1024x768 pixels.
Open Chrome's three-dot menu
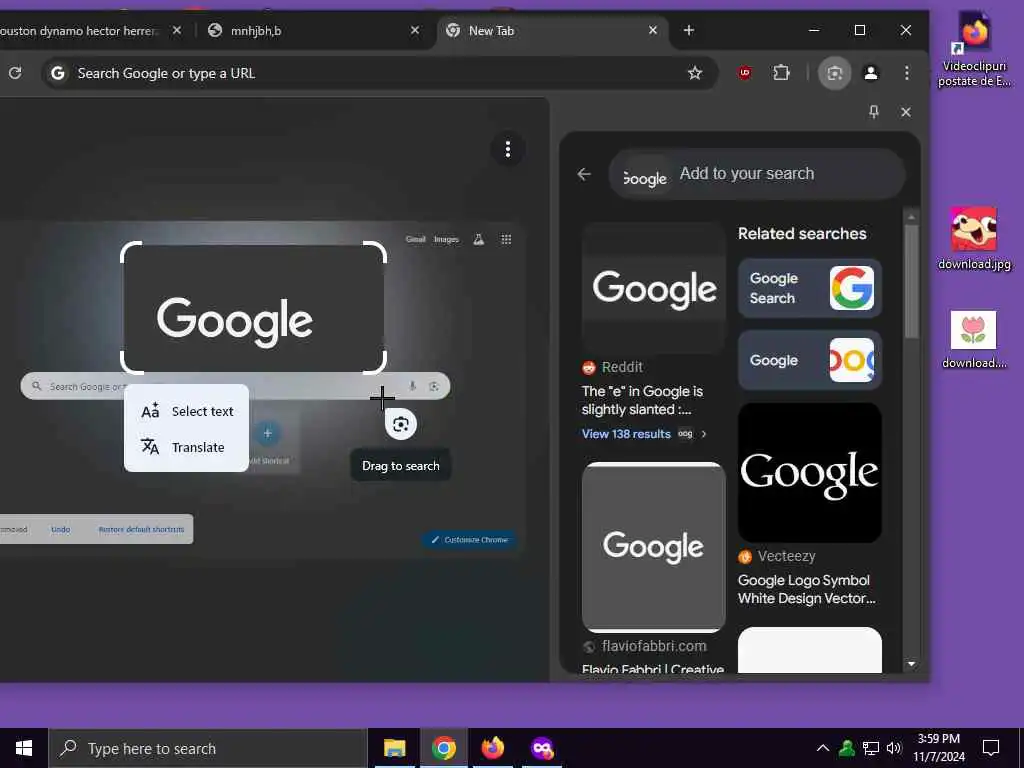906,73
